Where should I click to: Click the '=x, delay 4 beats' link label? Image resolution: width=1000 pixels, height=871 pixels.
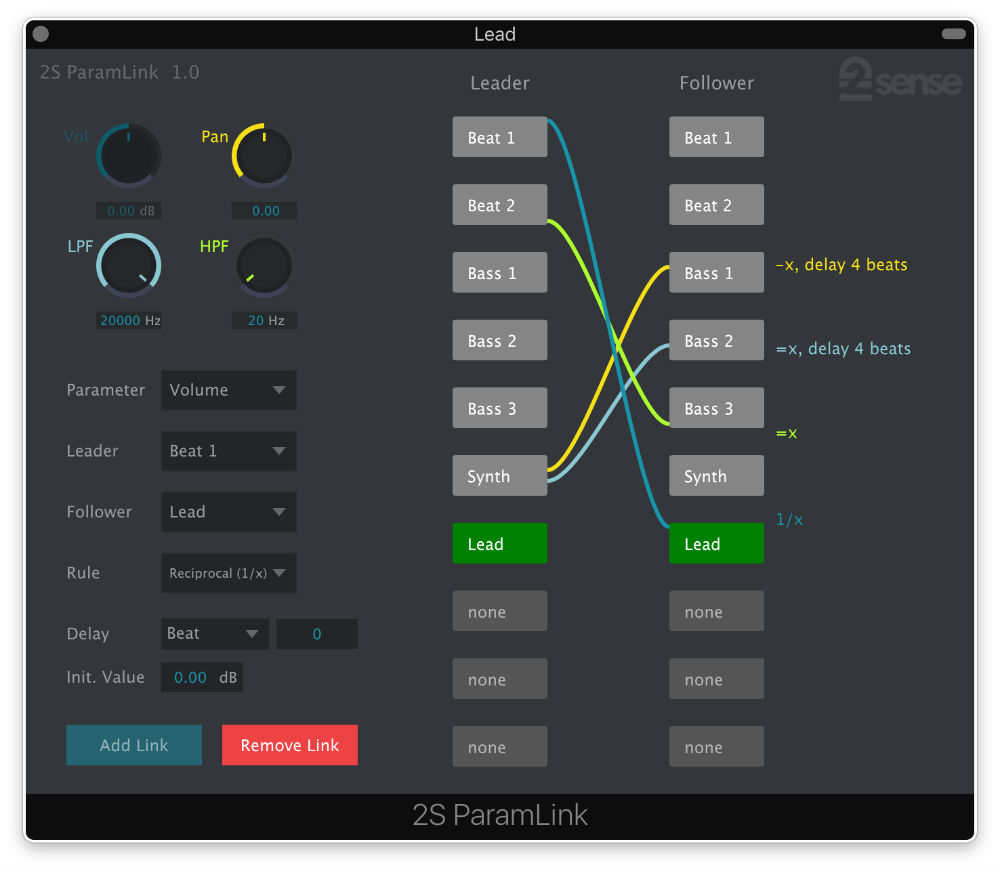pyautogui.click(x=843, y=349)
